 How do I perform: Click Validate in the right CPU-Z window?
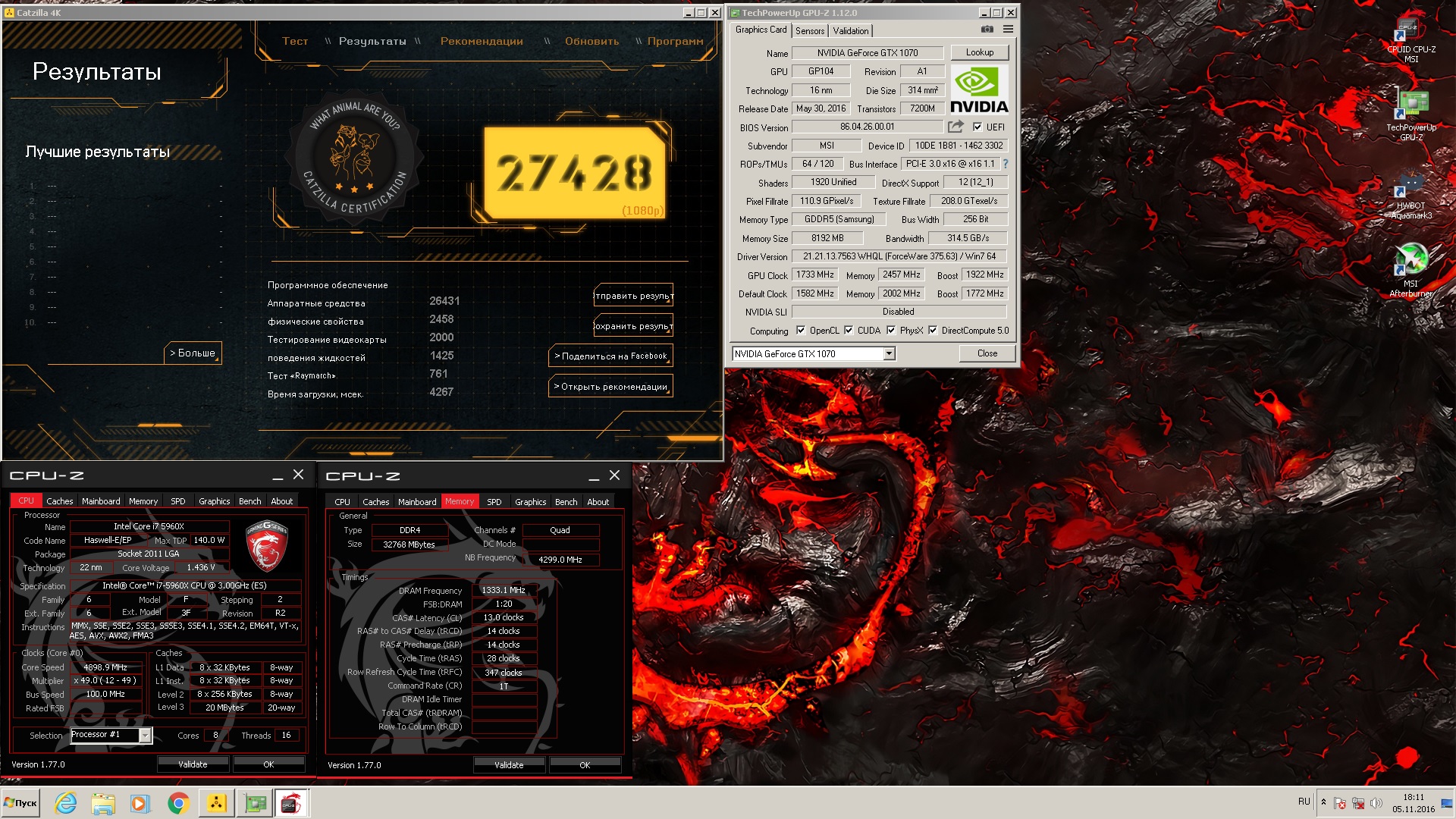(509, 765)
